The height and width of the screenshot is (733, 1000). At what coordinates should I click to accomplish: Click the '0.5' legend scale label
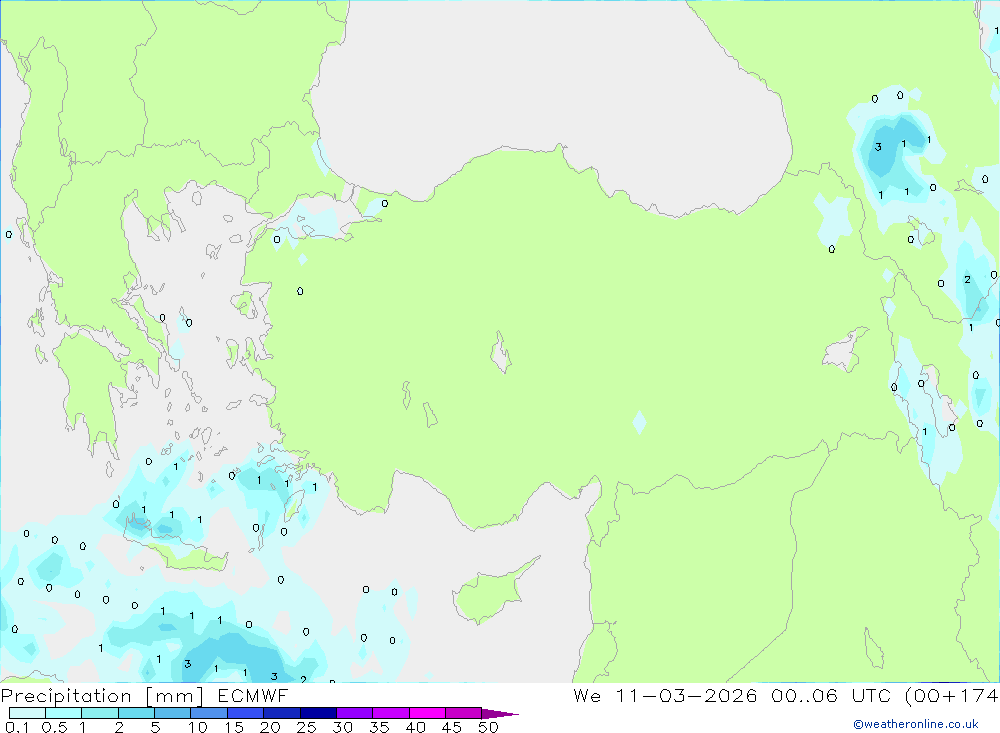tap(54, 727)
